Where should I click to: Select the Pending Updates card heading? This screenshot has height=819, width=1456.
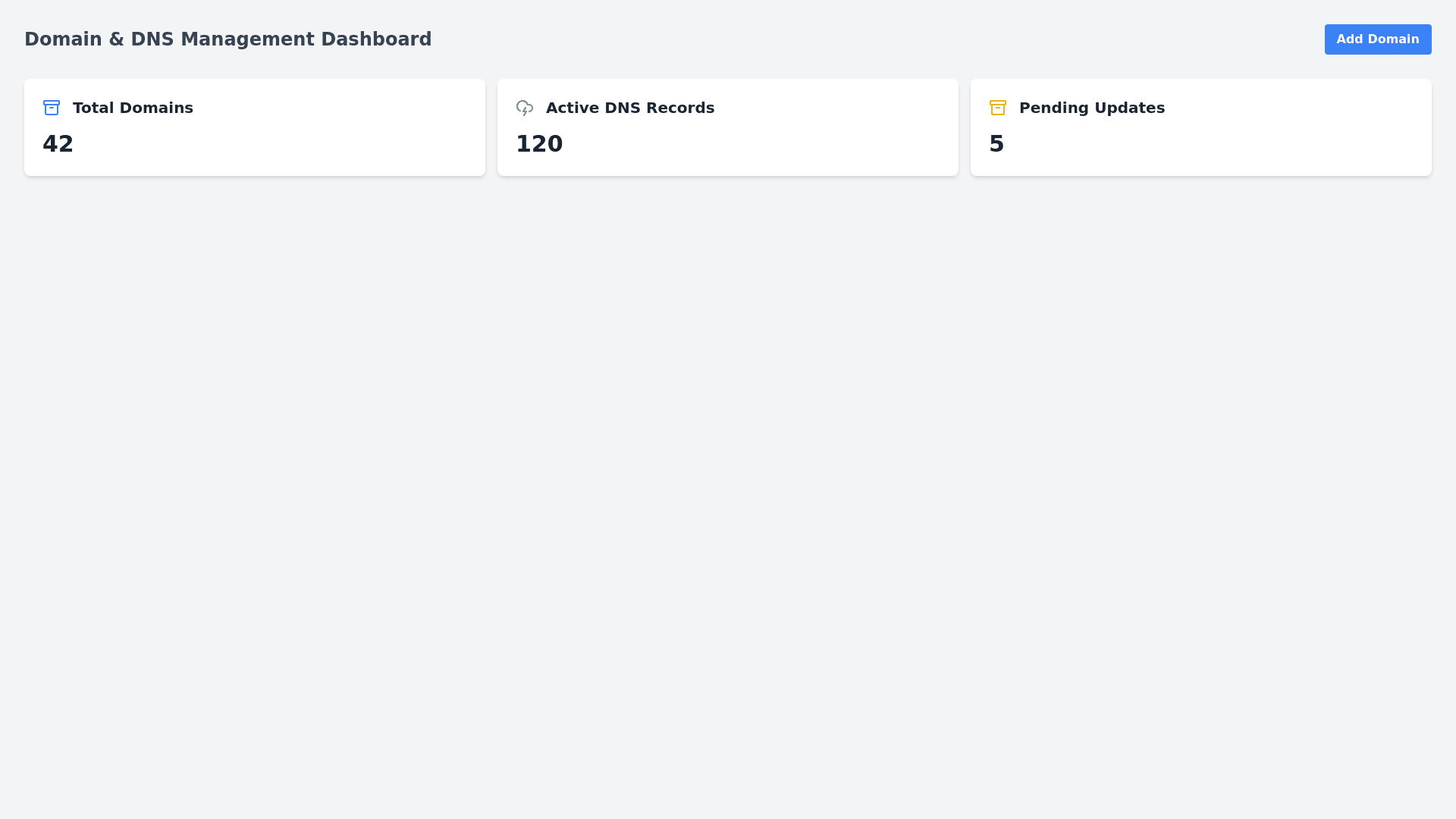[1091, 108]
